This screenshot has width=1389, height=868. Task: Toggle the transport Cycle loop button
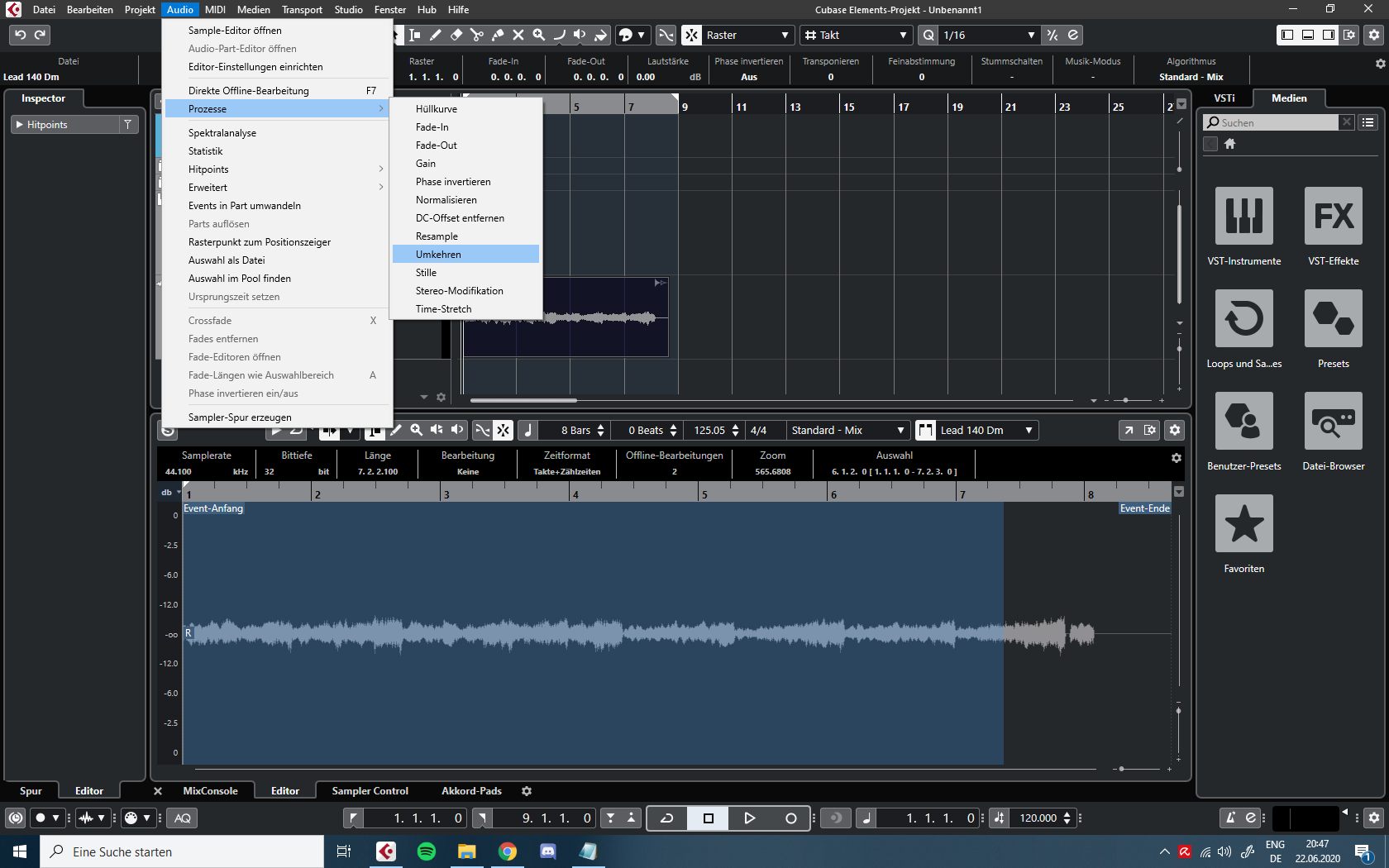coord(667,818)
